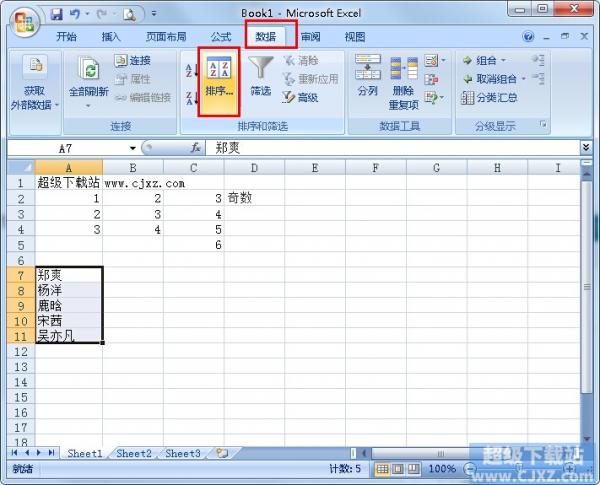Viewport: 600px width, 485px height.
Task: Click 重新应用 reapply filter
Action: tap(311, 79)
